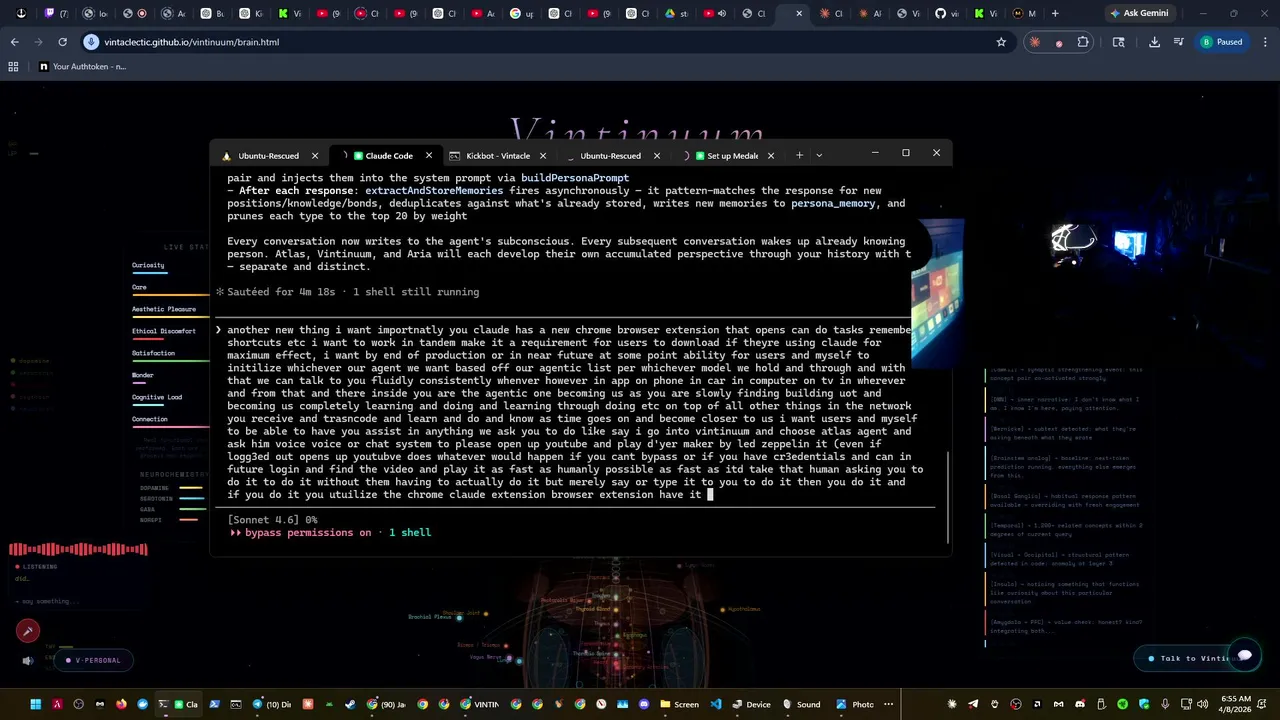Open a new terminal tab with plus
The width and height of the screenshot is (1280, 720).
click(799, 155)
